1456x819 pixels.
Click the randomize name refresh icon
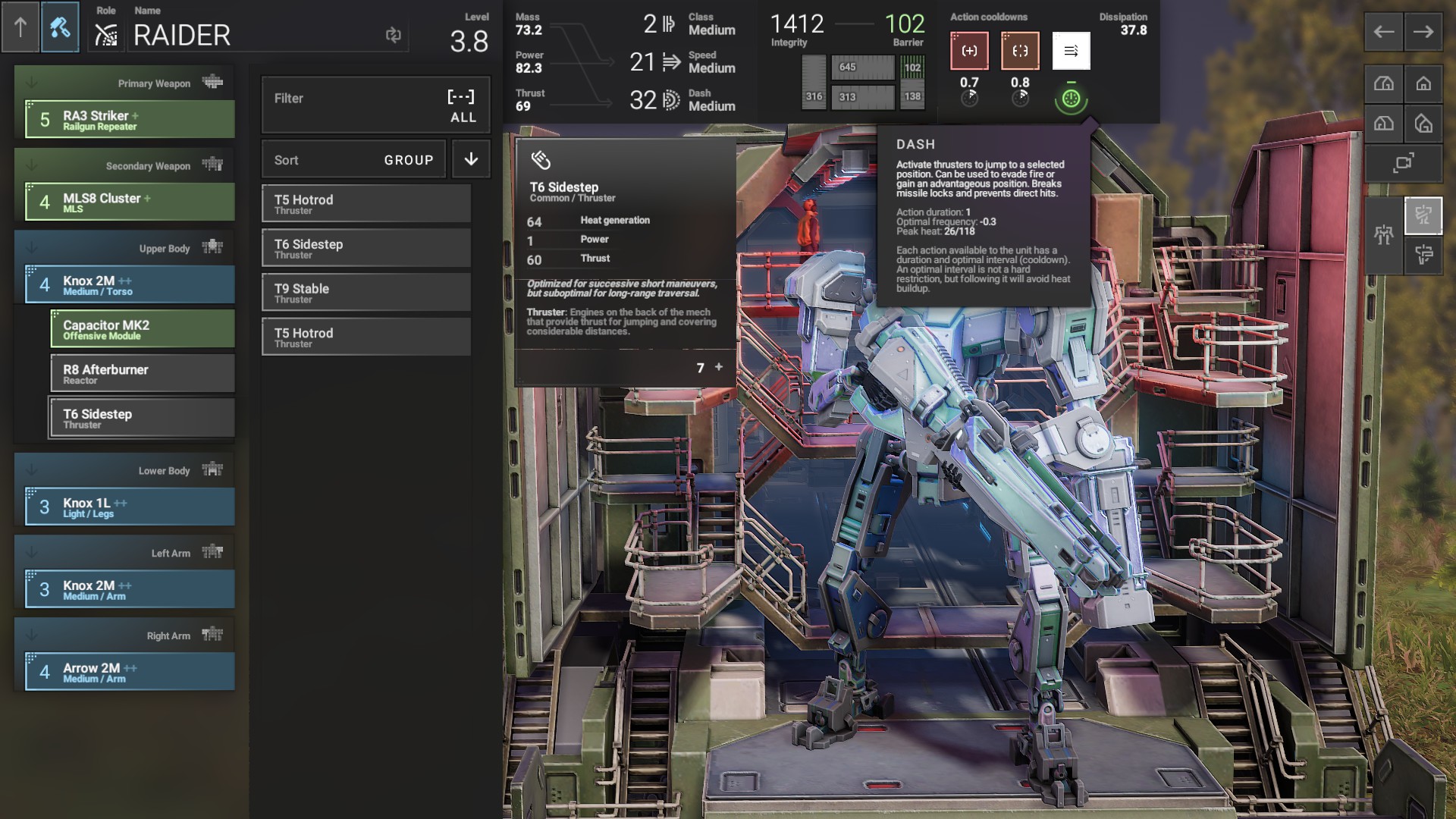(x=393, y=35)
